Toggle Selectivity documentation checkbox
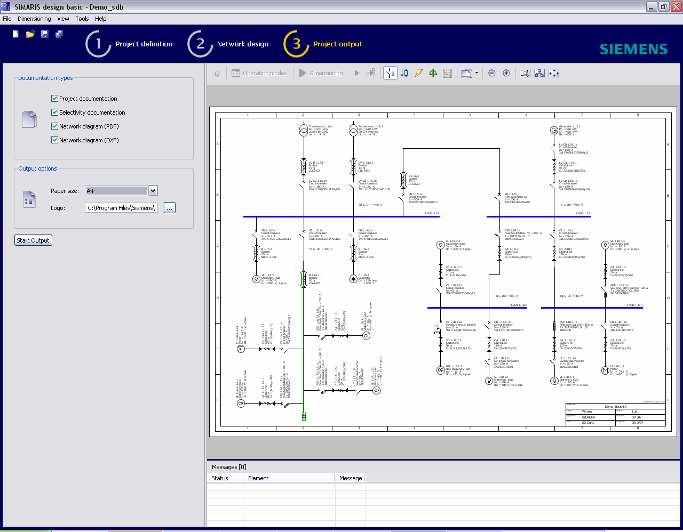Image resolution: width=683 pixels, height=532 pixels. (x=54, y=112)
